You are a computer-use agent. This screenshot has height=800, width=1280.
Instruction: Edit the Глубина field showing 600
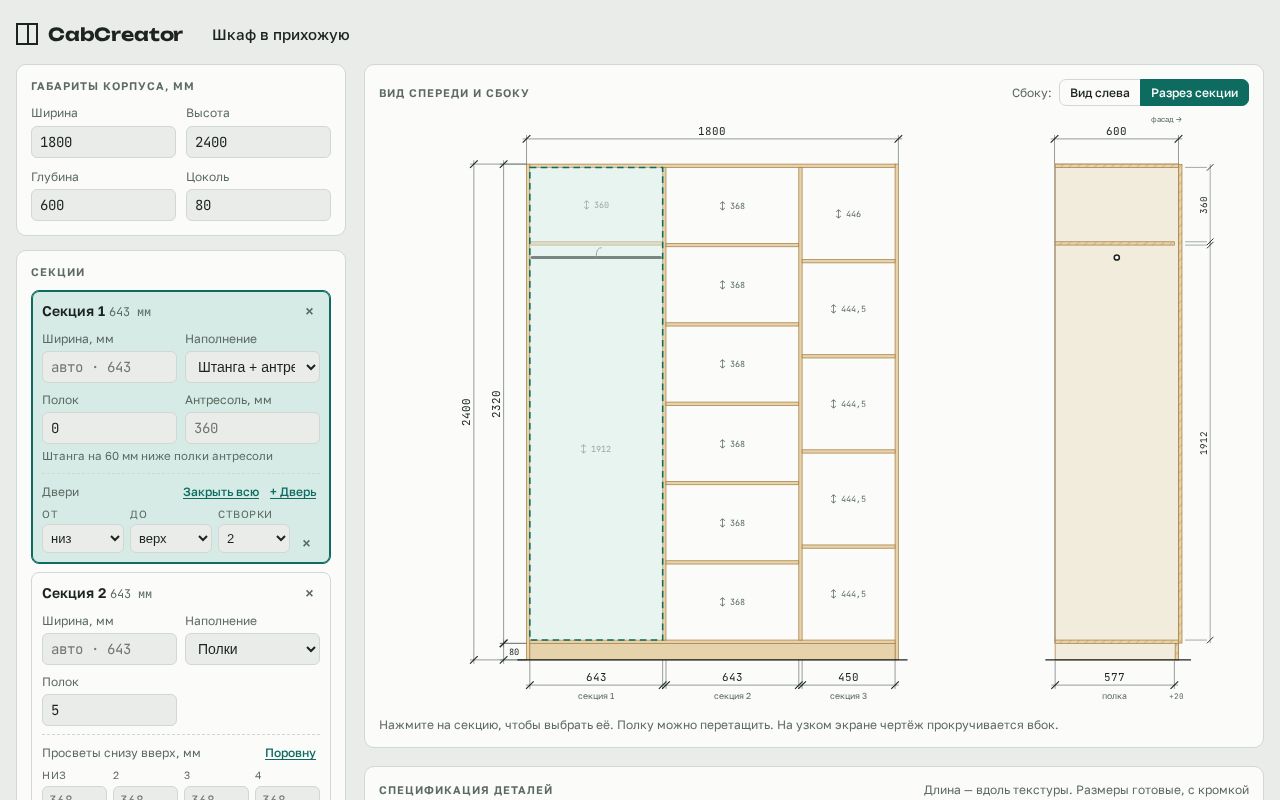(x=103, y=205)
